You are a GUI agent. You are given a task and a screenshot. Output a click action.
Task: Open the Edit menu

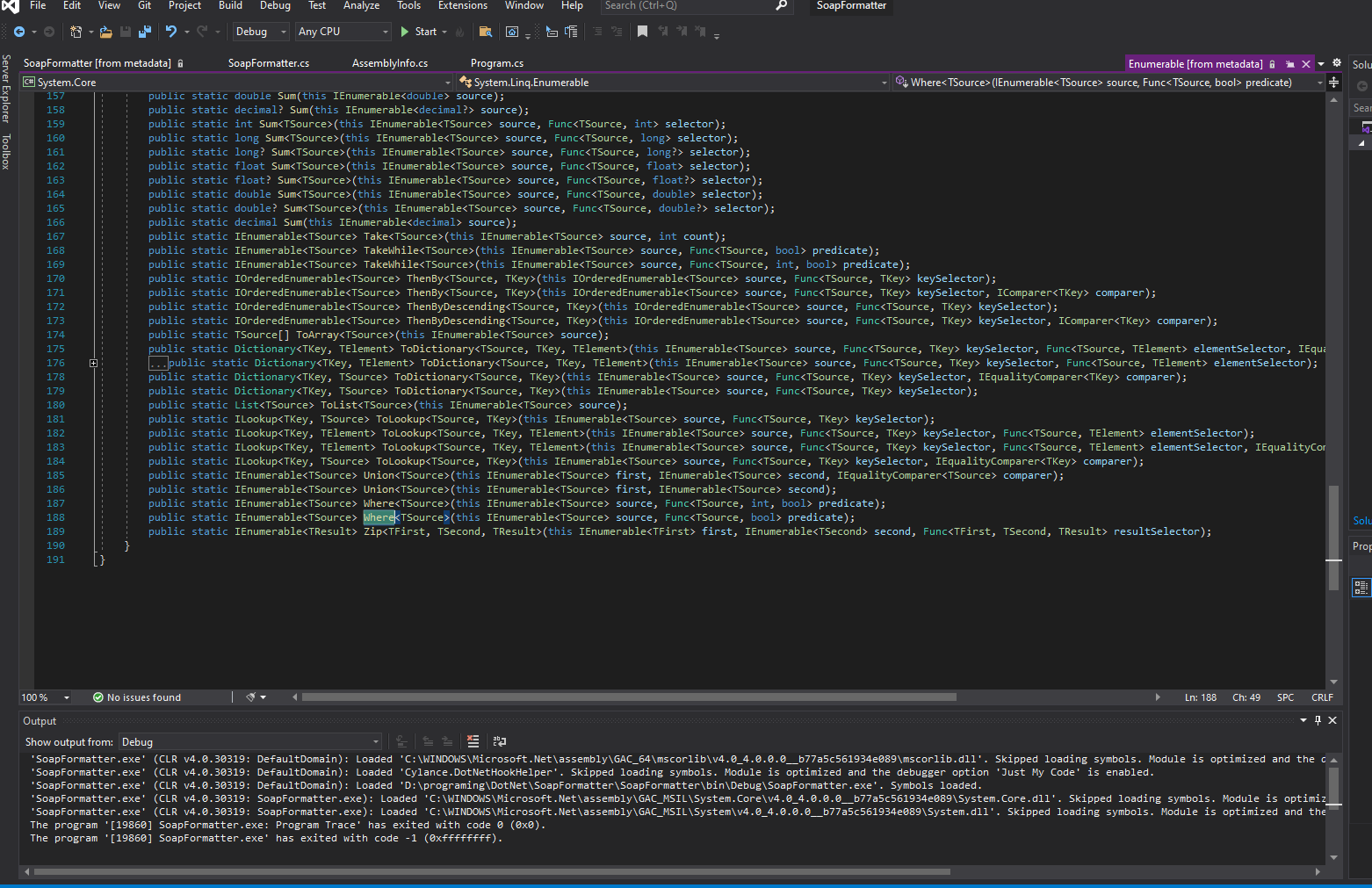(72, 5)
